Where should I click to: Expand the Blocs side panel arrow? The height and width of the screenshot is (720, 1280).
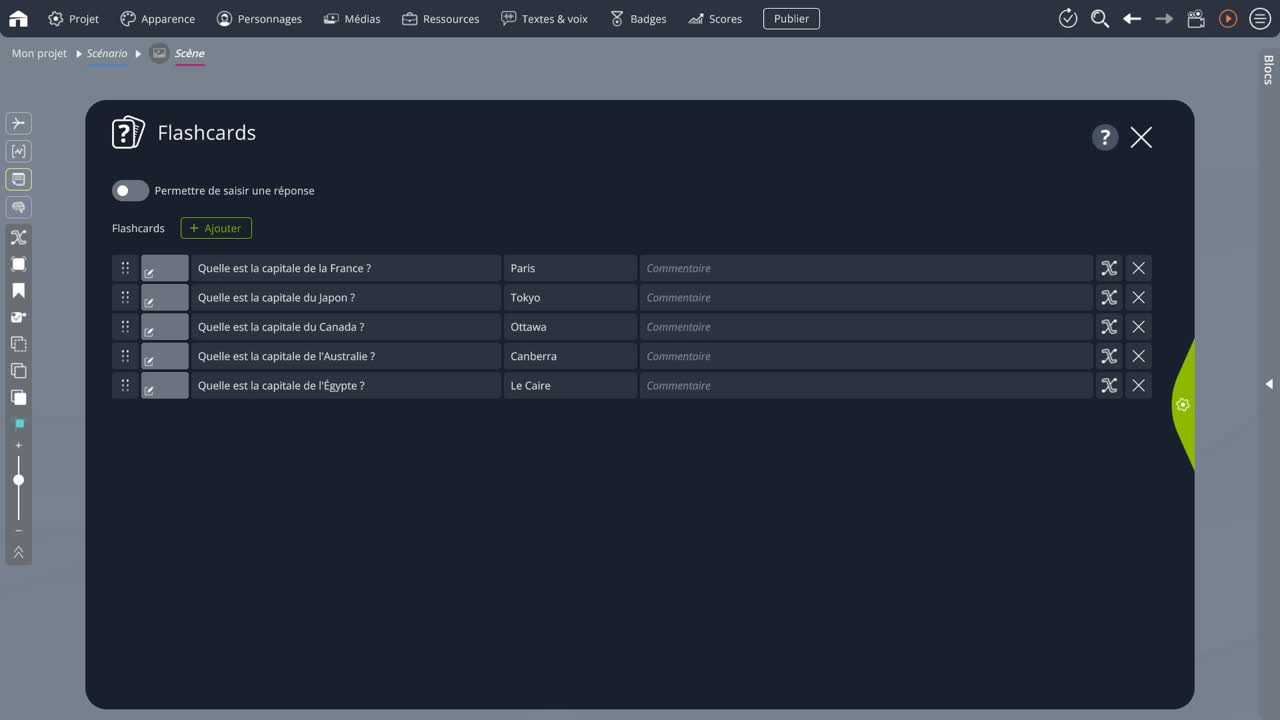(x=1269, y=384)
